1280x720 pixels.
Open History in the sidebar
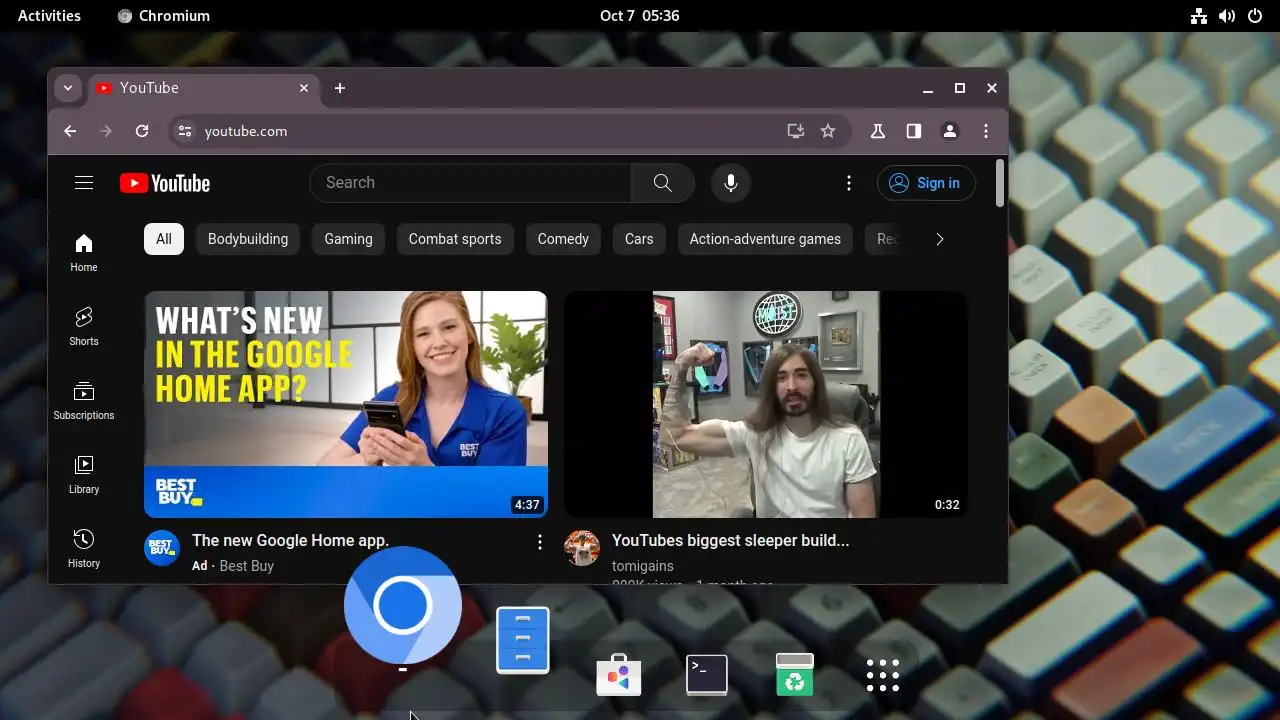point(84,548)
